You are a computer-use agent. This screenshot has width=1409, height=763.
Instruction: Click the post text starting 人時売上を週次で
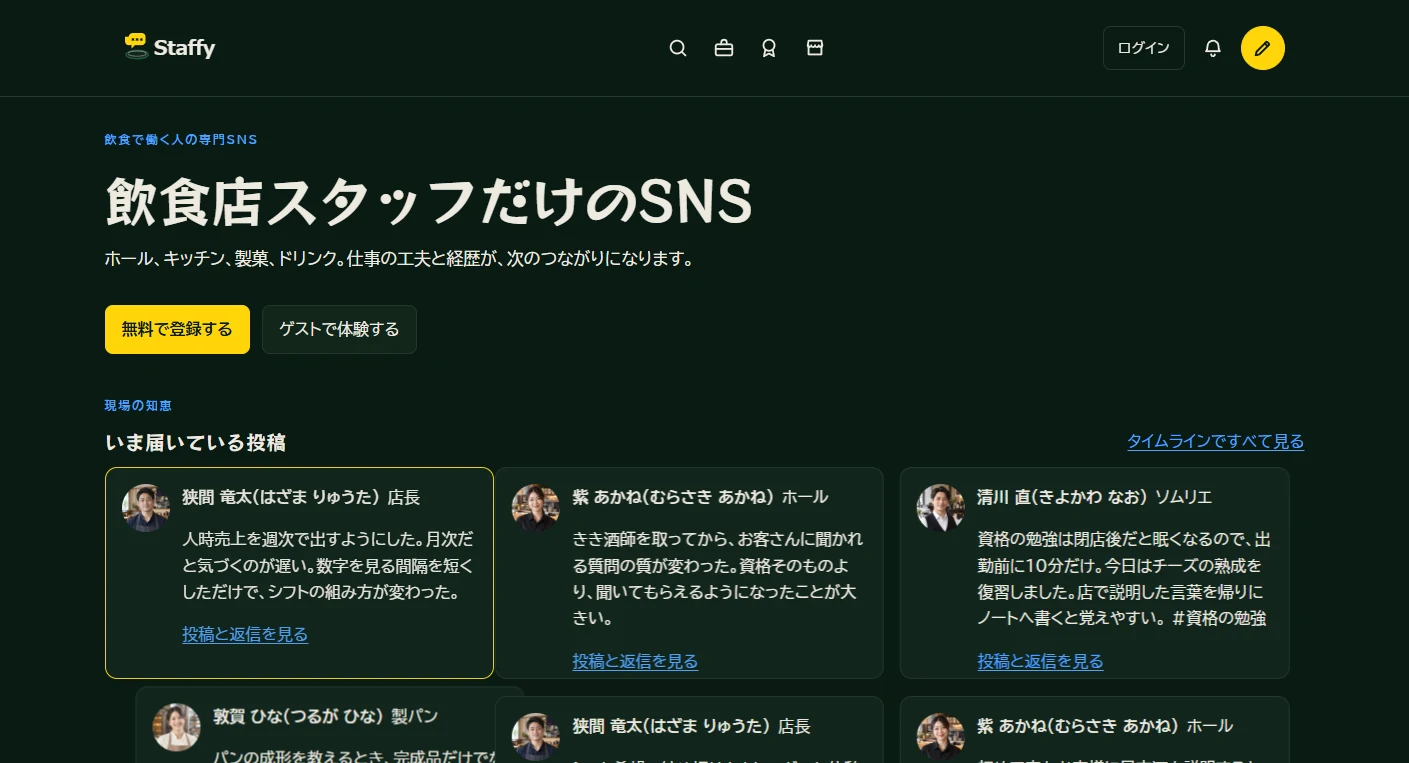(328, 566)
